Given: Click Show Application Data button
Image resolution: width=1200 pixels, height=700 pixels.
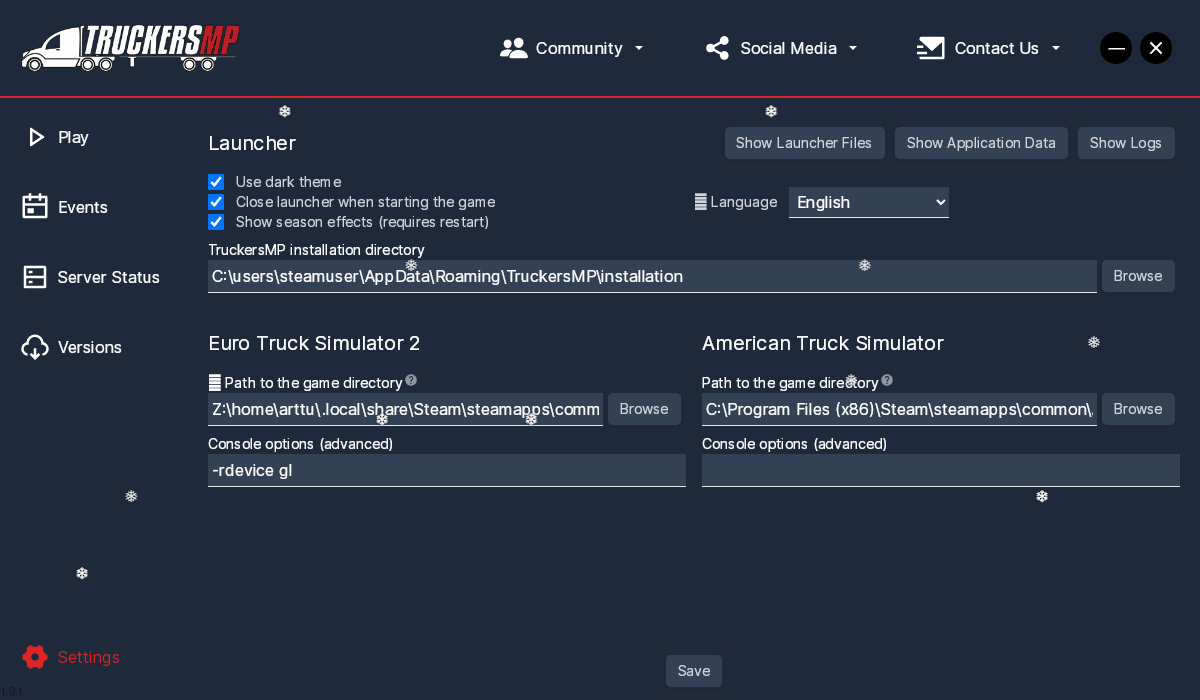Looking at the screenshot, I should [x=981, y=143].
